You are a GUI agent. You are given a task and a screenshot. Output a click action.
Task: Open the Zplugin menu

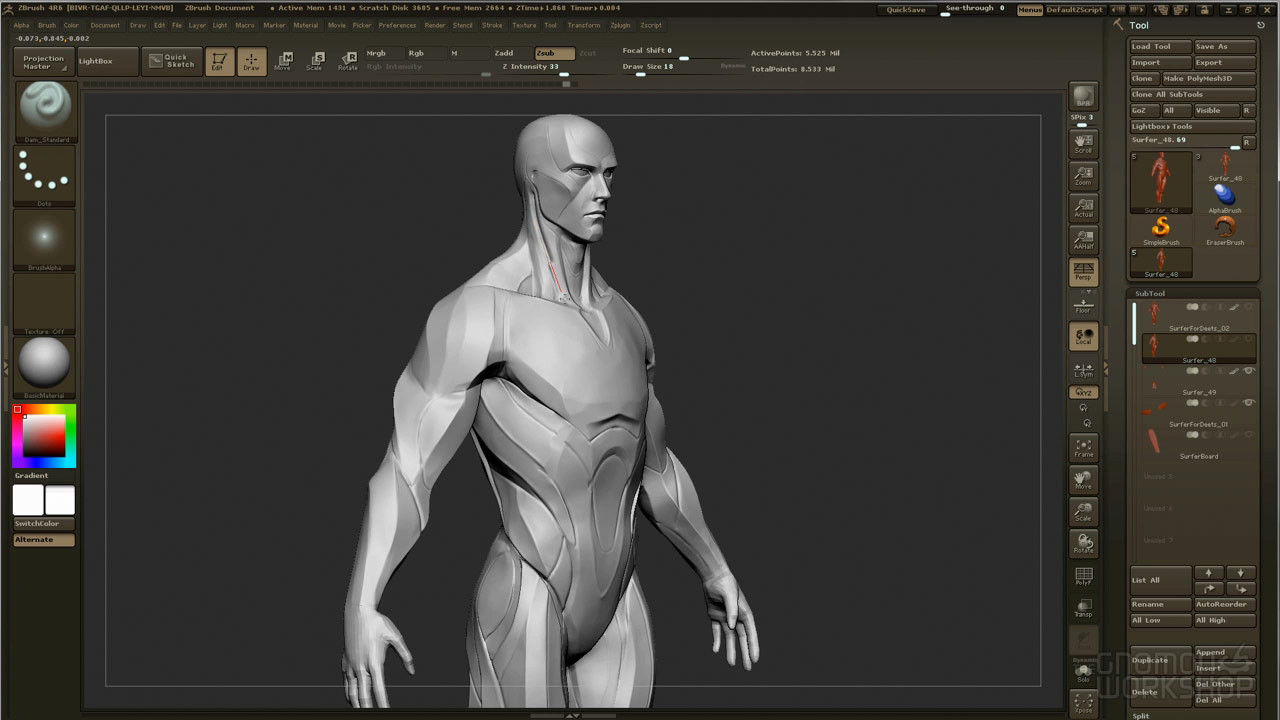click(620, 25)
